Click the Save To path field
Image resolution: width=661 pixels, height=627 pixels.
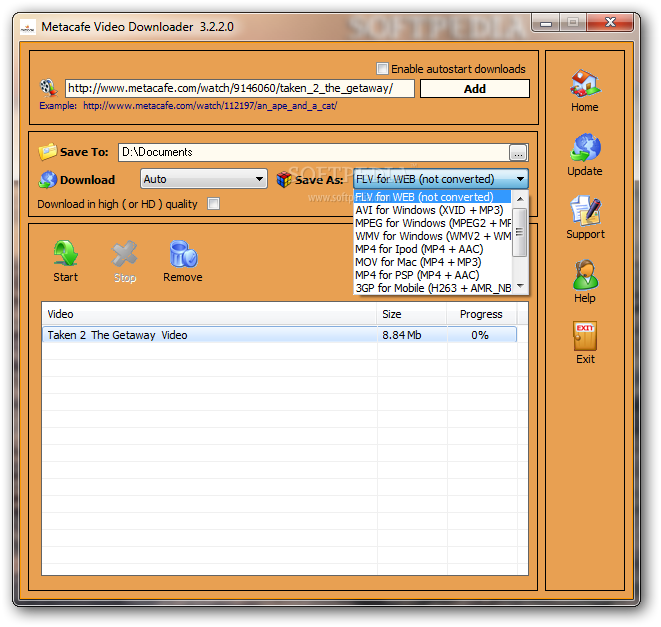314,152
